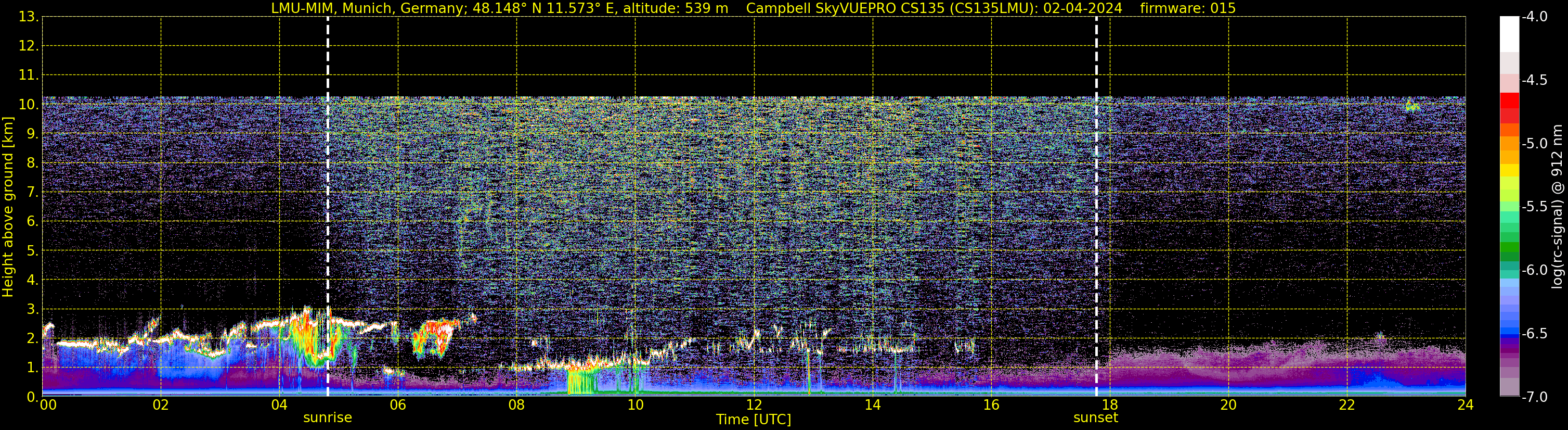Click the yellow segment of the colorbar
This screenshot has width=1568, height=430.
point(1509,171)
